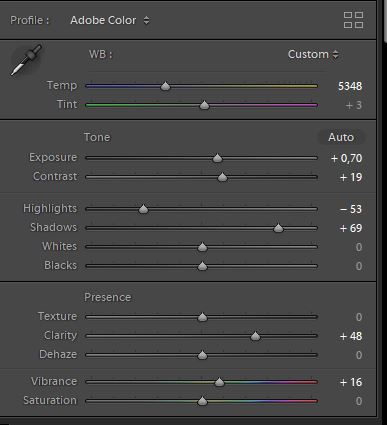The width and height of the screenshot is (387, 425).
Task: Click the Highlights slider handle
Action: coord(143,209)
